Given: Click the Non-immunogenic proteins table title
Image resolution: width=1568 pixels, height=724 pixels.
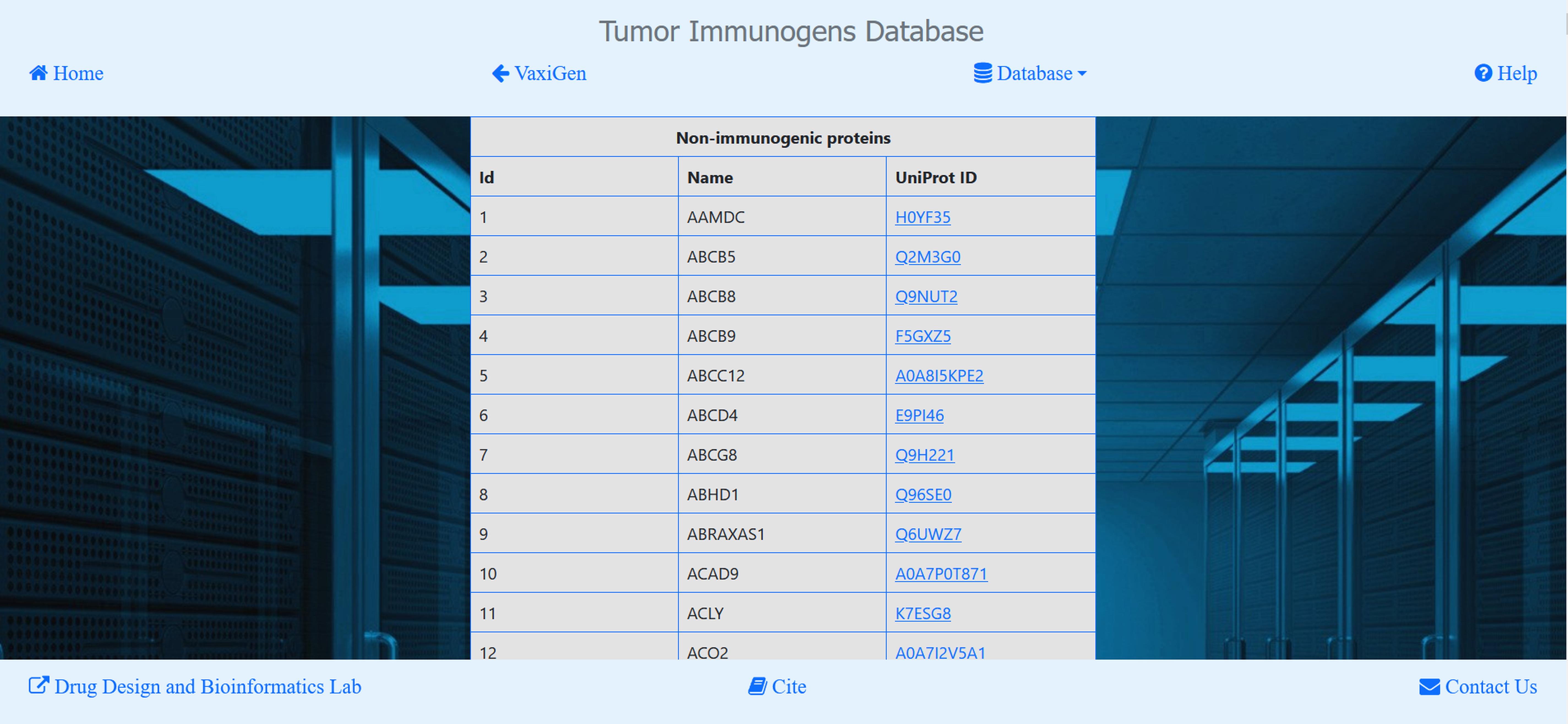Looking at the screenshot, I should point(783,138).
